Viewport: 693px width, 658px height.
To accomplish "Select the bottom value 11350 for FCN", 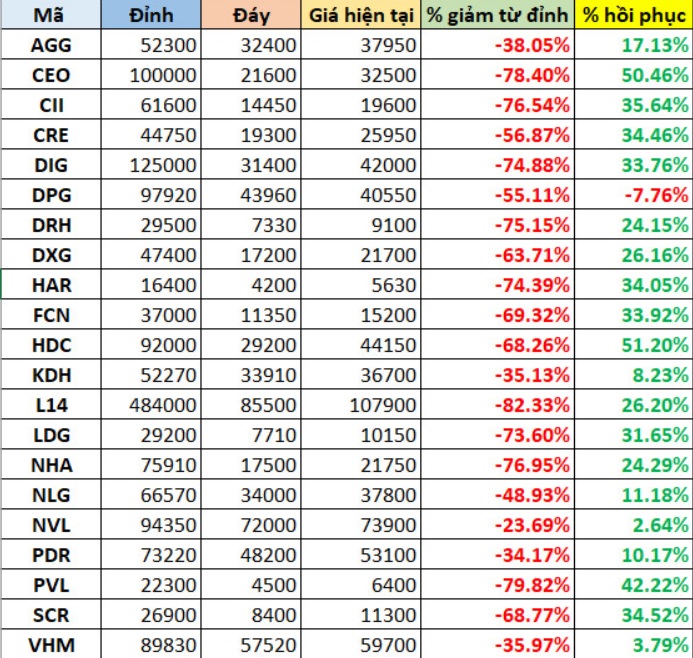I will click(x=251, y=315).
